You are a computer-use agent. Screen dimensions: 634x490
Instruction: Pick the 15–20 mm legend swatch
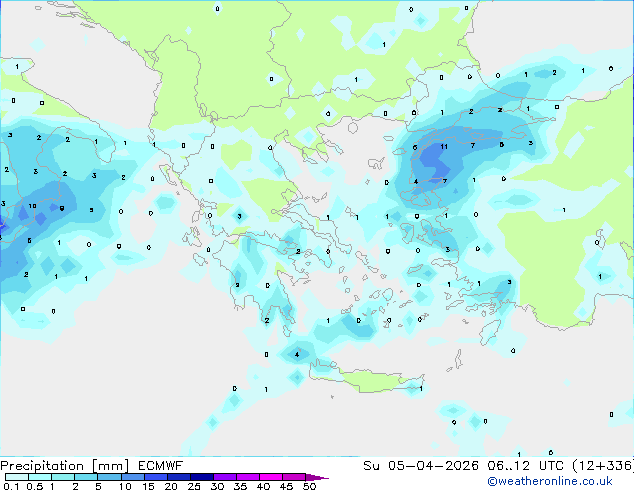[155, 477]
